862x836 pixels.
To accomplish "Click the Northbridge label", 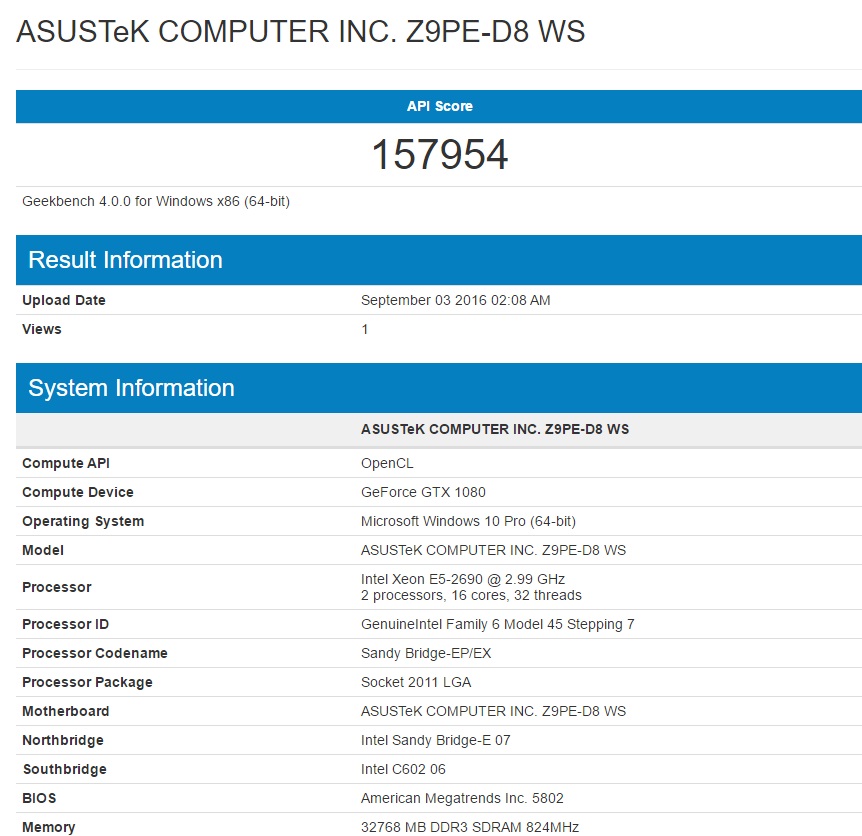I will 63,740.
